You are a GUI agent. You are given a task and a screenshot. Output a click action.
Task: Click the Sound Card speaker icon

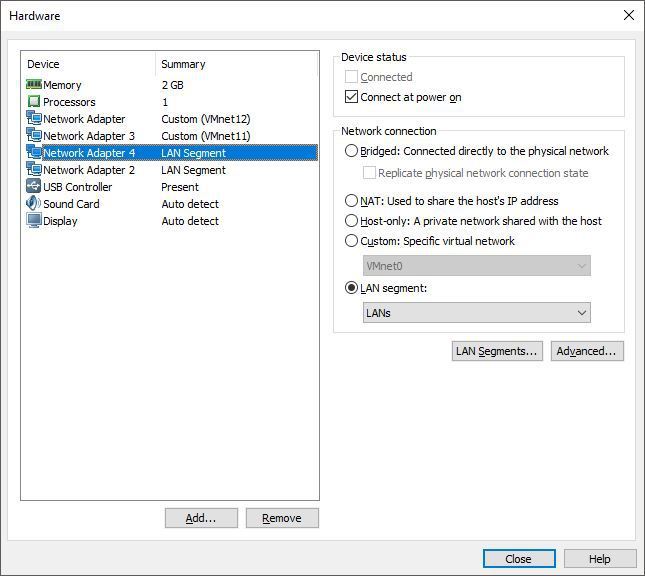(x=34, y=203)
